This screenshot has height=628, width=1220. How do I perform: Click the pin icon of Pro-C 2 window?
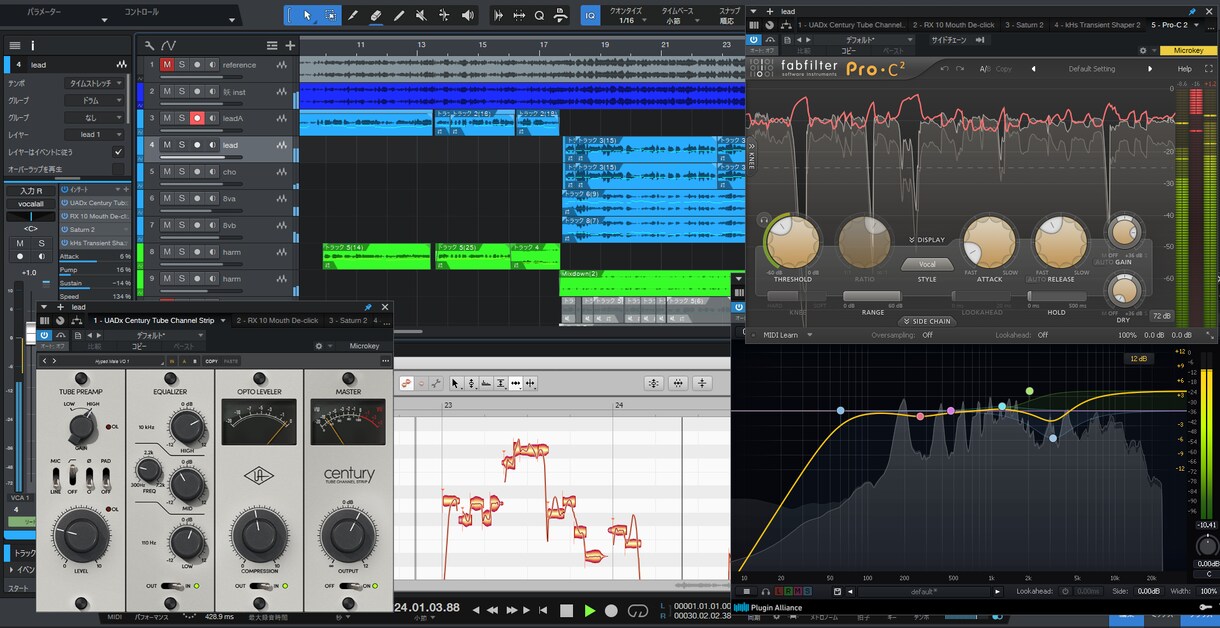[1190, 11]
